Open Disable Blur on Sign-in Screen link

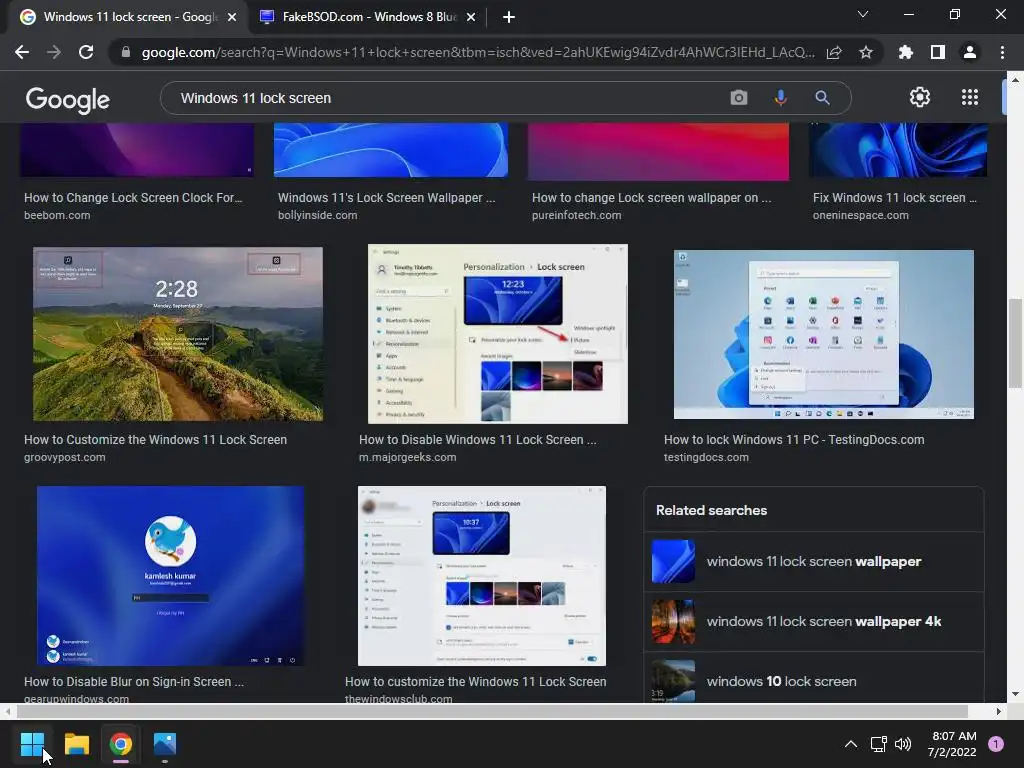[134, 681]
